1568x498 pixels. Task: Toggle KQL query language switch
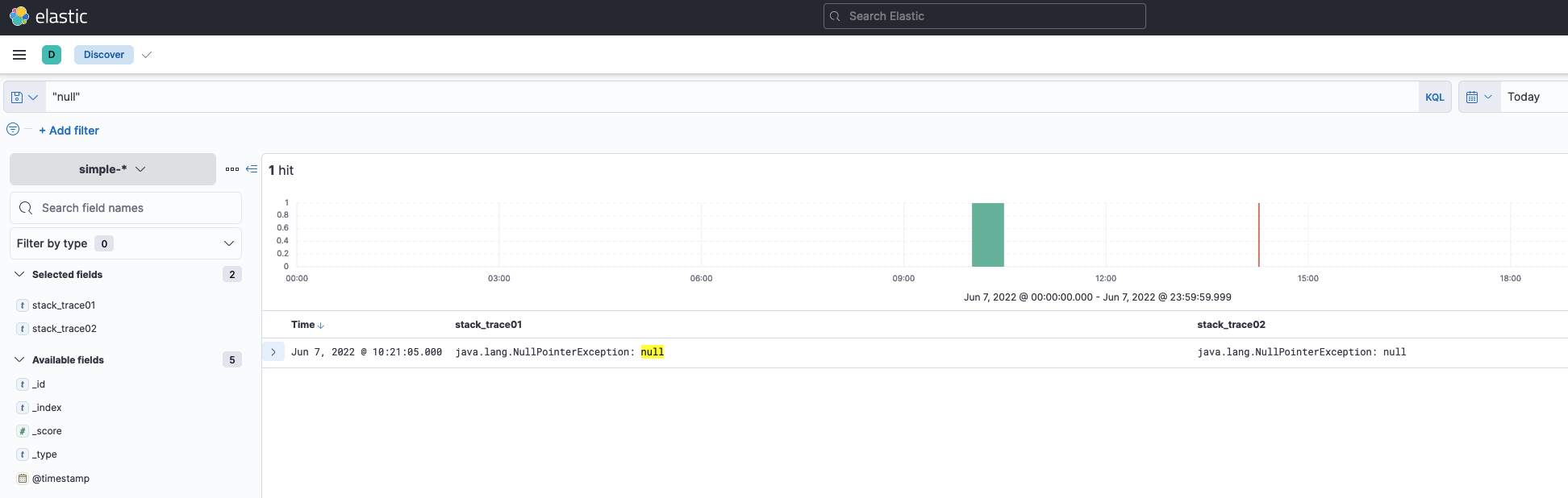click(x=1435, y=97)
